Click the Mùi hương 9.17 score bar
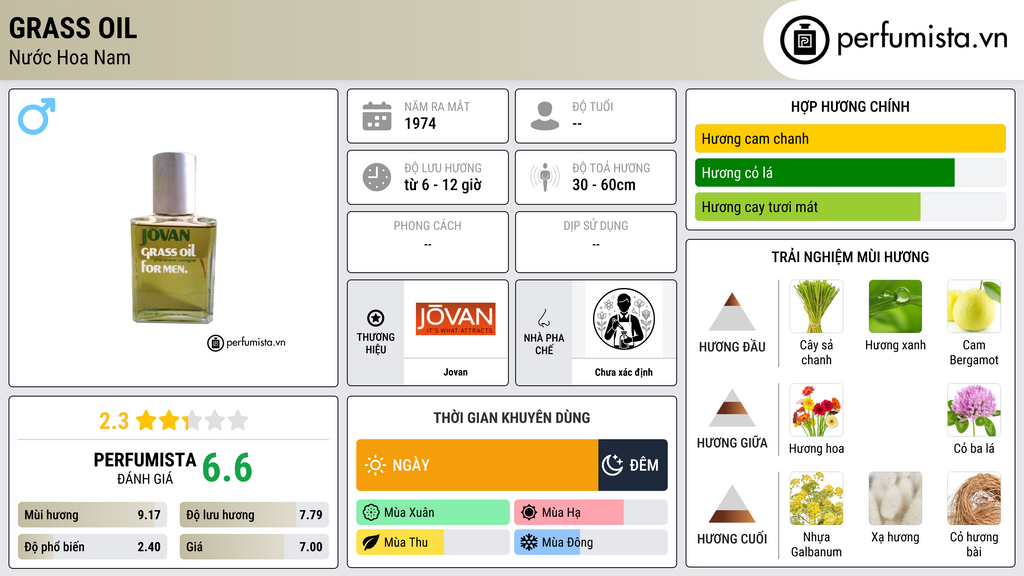This screenshot has width=1024, height=576. 93,515
